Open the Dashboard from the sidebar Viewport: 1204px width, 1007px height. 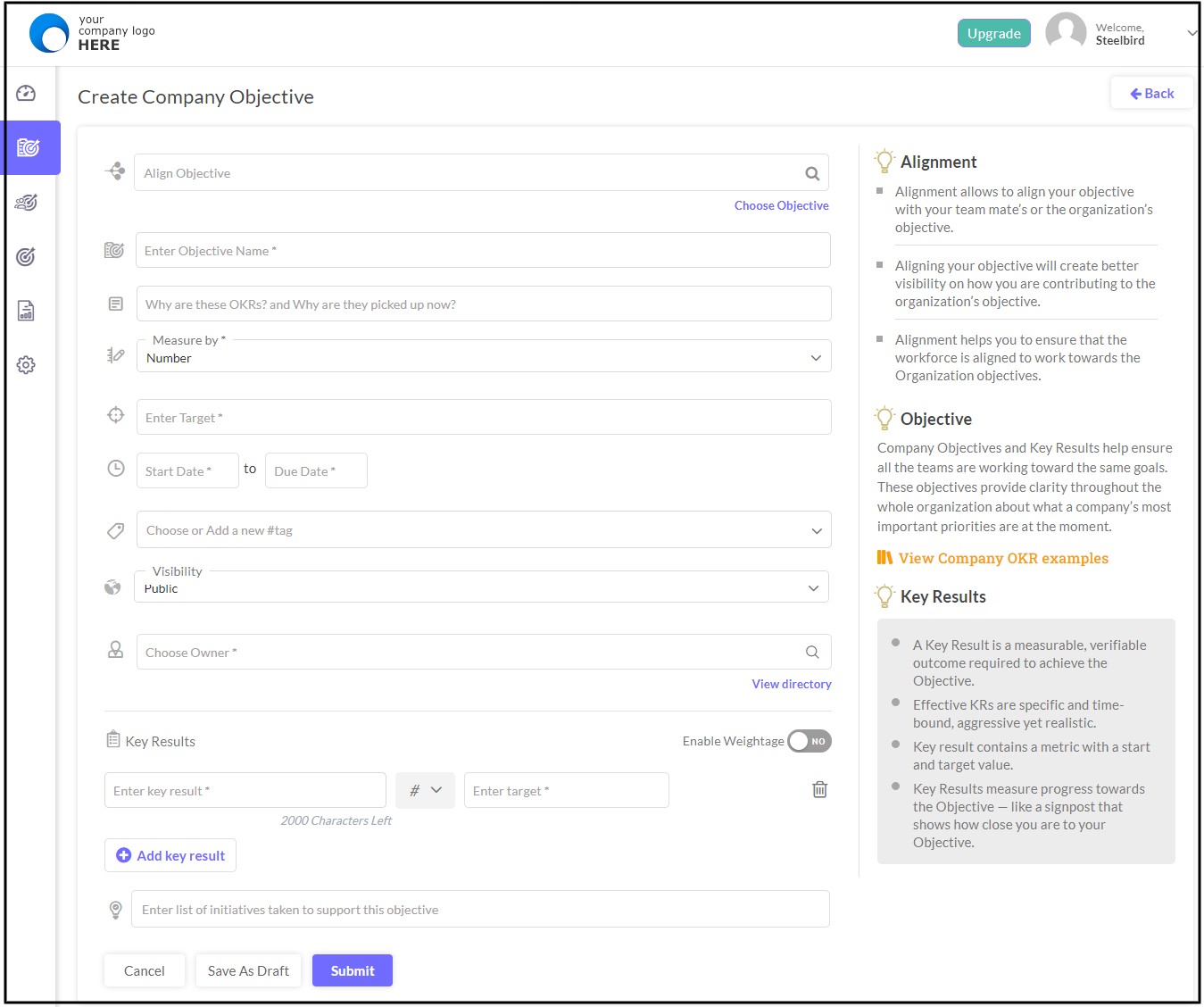[25, 93]
